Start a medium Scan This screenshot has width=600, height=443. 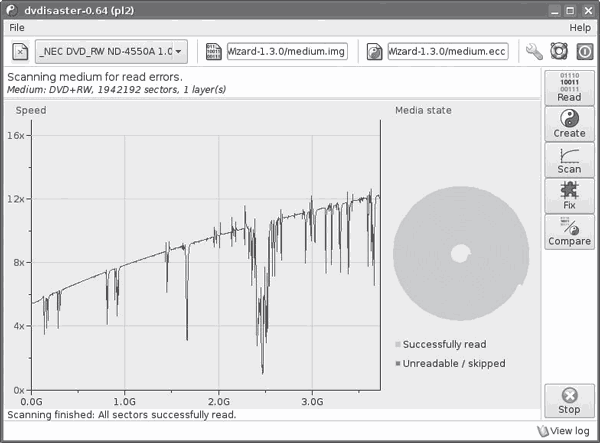coord(569,160)
